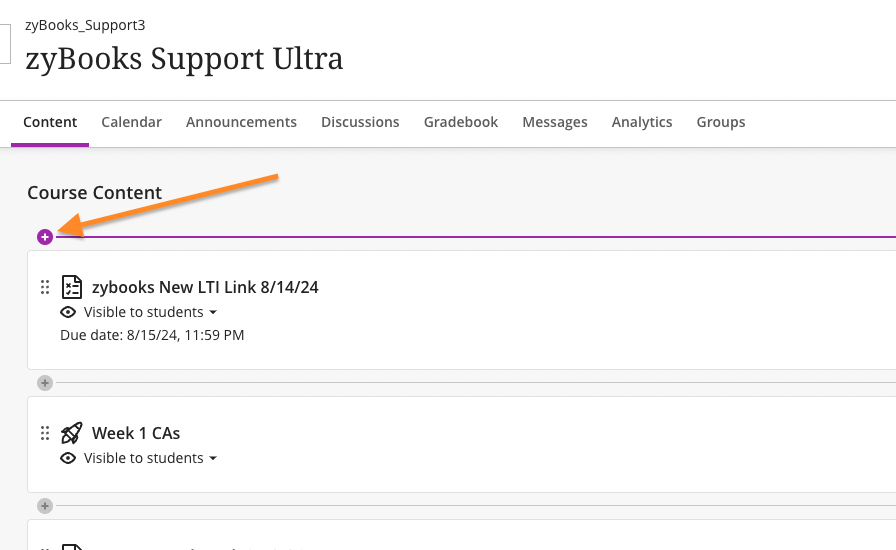Click the test document icon beside zybooks New LTI Link
896x550 pixels.
[71, 287]
